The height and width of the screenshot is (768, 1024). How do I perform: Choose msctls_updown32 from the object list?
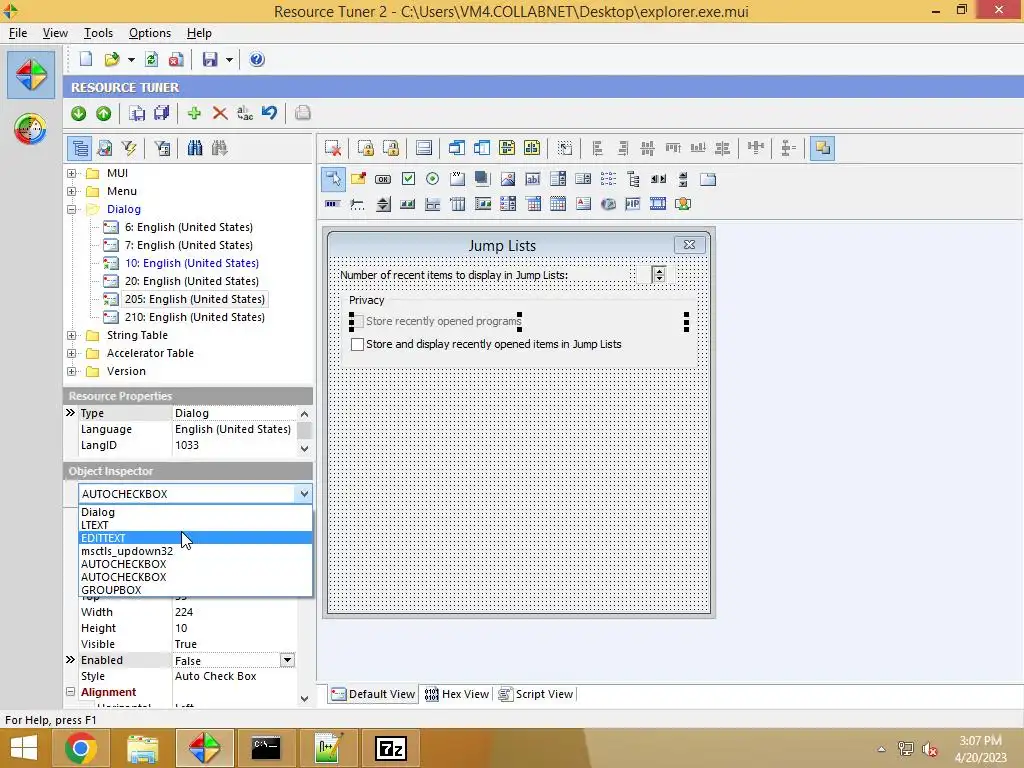195,551
